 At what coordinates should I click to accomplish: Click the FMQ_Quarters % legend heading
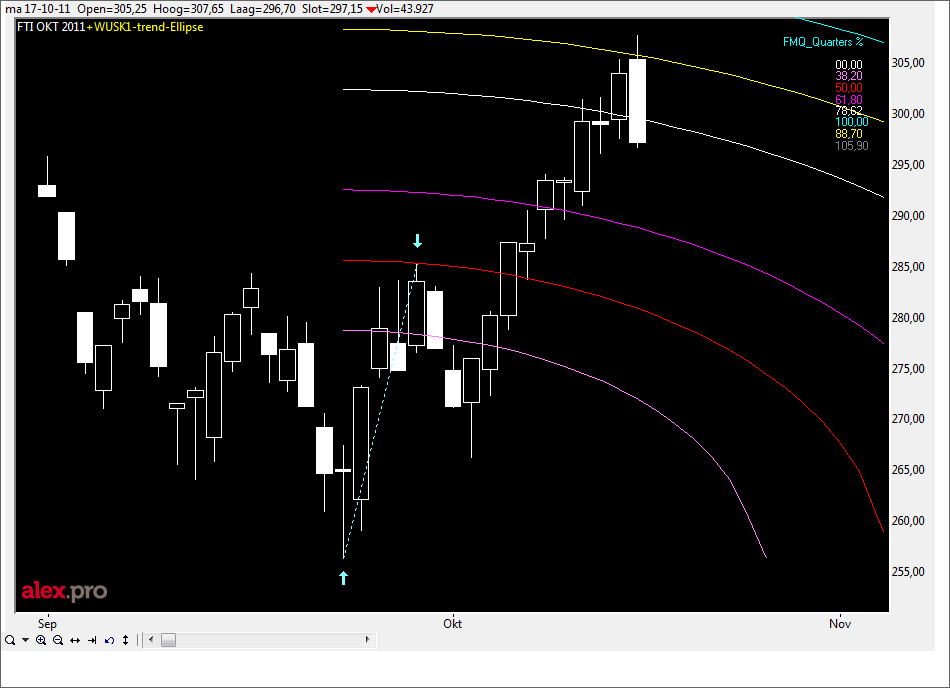[823, 42]
